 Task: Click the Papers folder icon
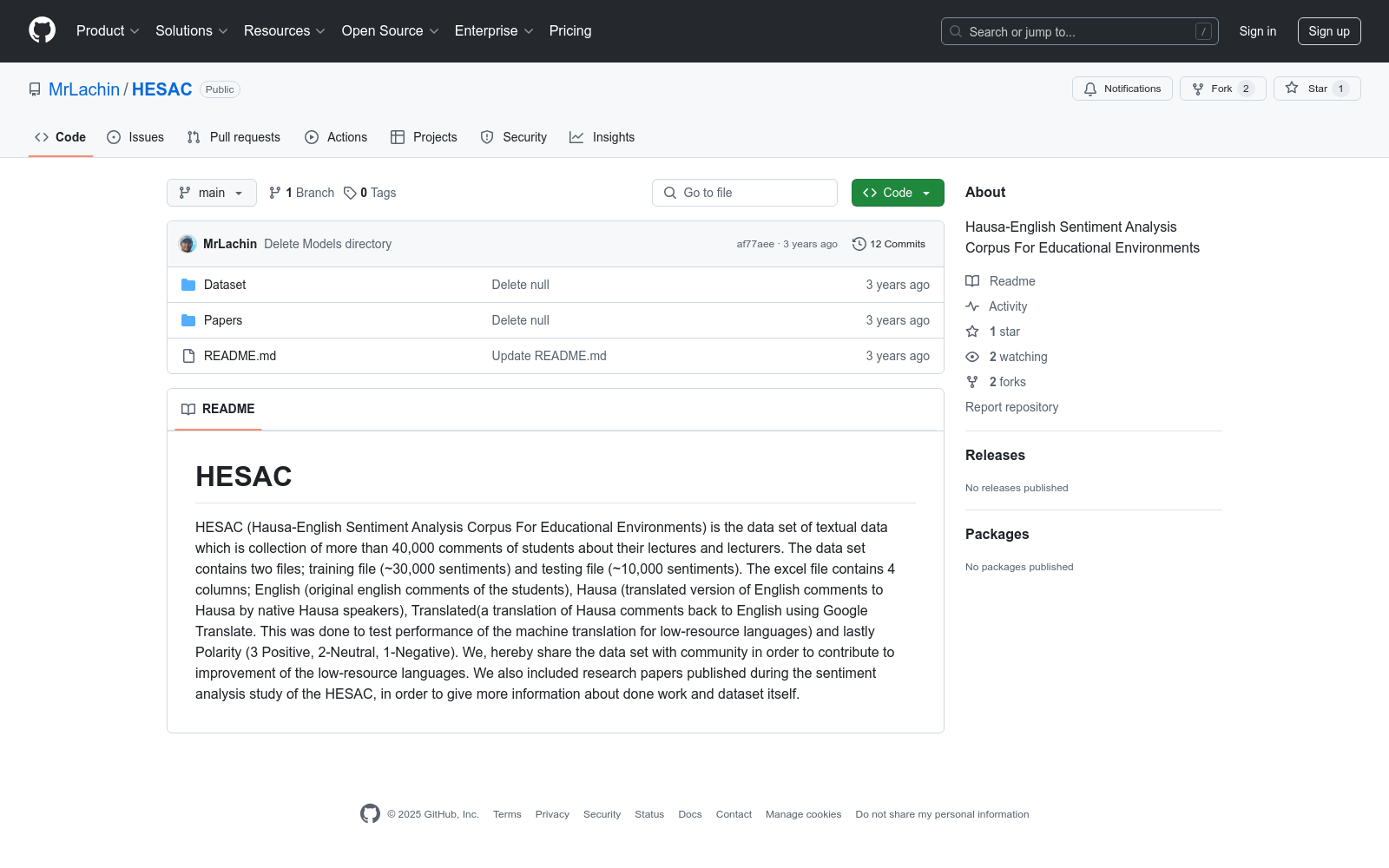(x=188, y=320)
